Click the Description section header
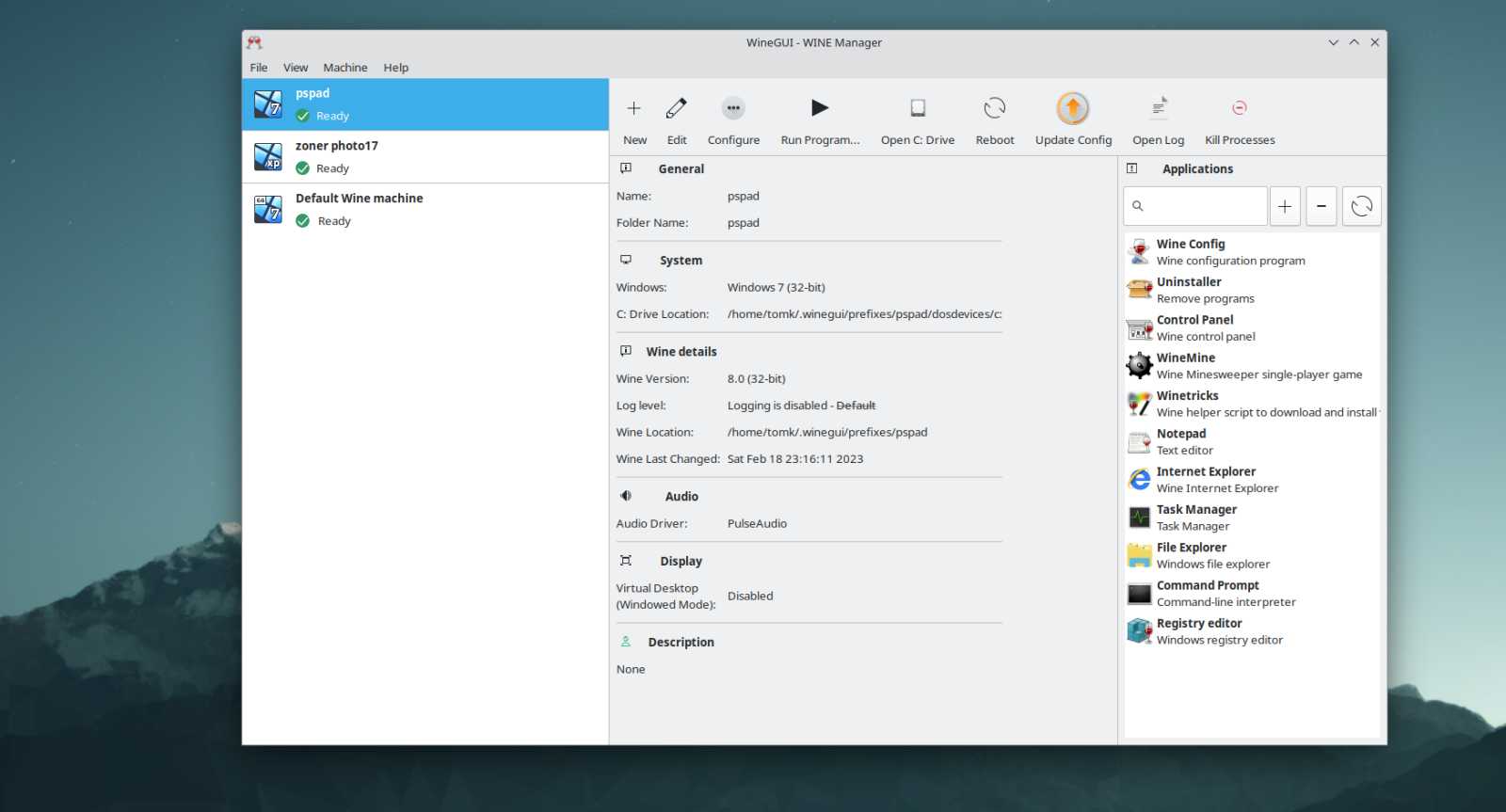1506x812 pixels. [x=681, y=643]
